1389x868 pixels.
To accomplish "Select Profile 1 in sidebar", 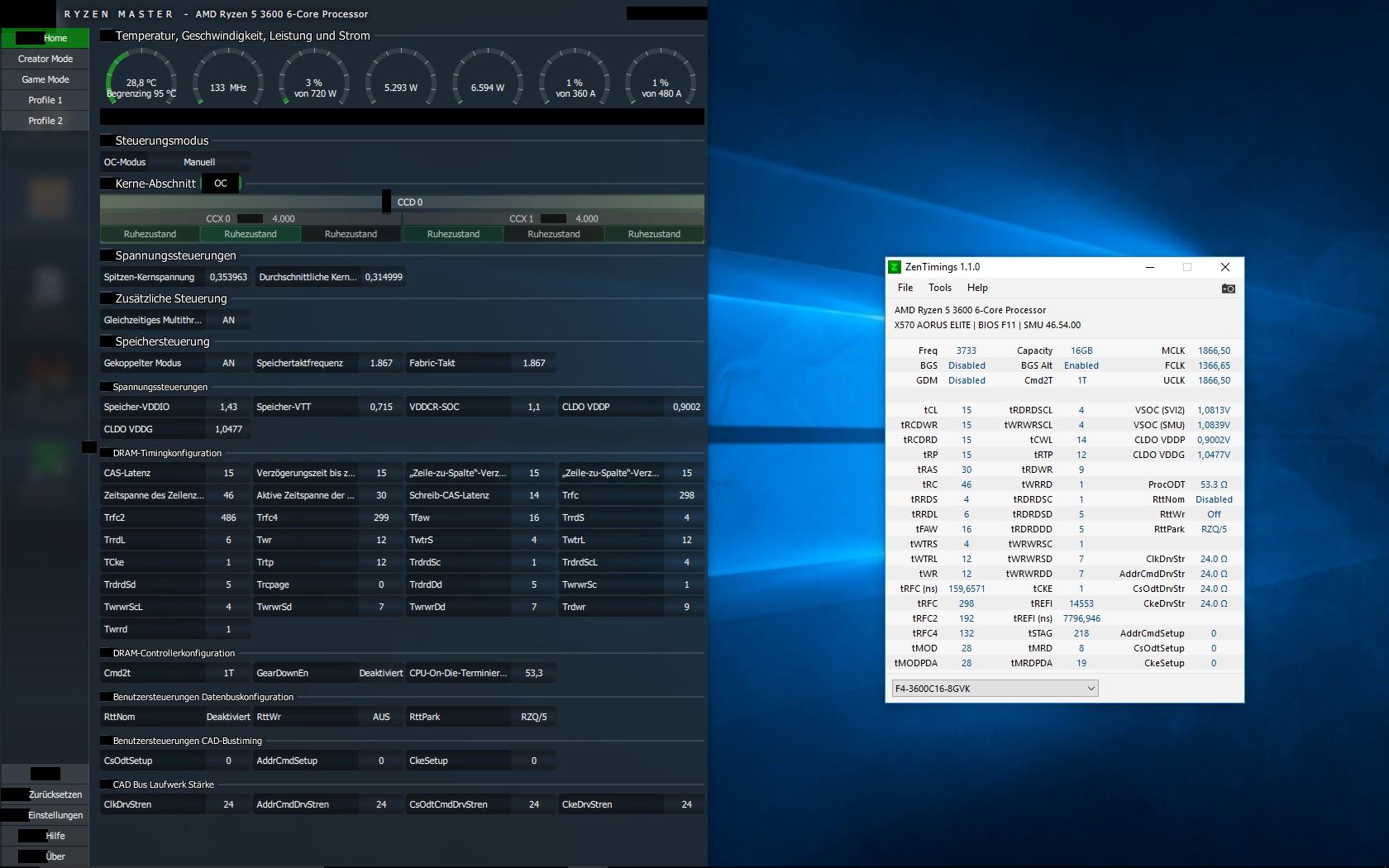I will (x=45, y=100).
